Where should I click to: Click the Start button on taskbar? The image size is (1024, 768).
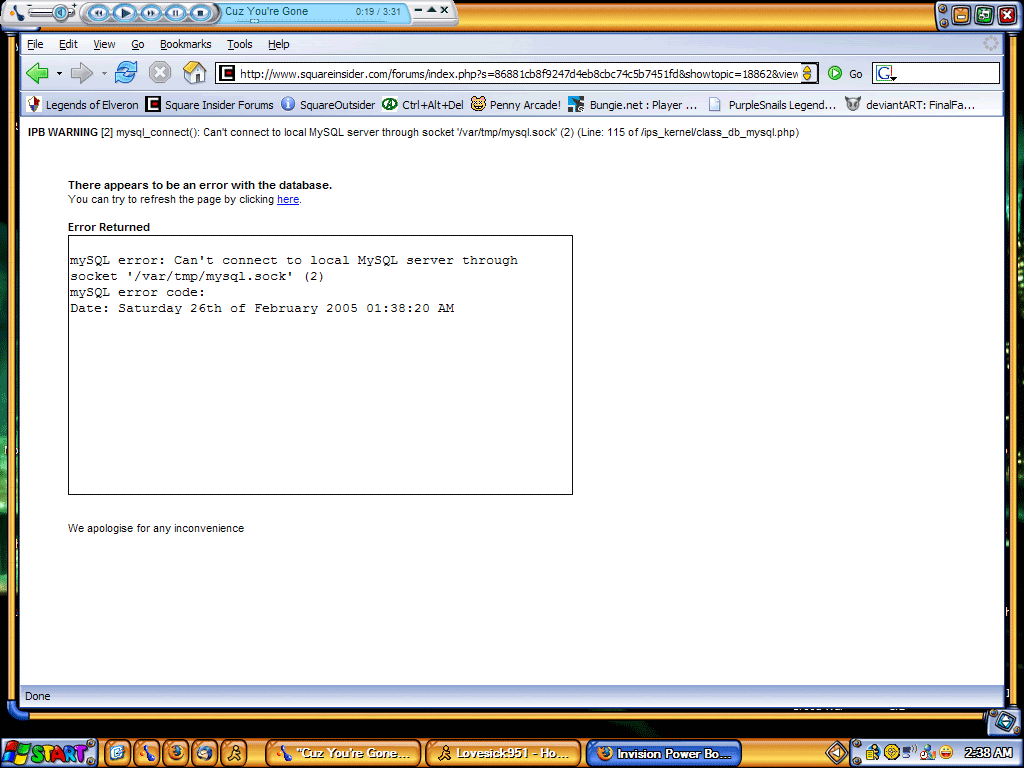click(49, 753)
